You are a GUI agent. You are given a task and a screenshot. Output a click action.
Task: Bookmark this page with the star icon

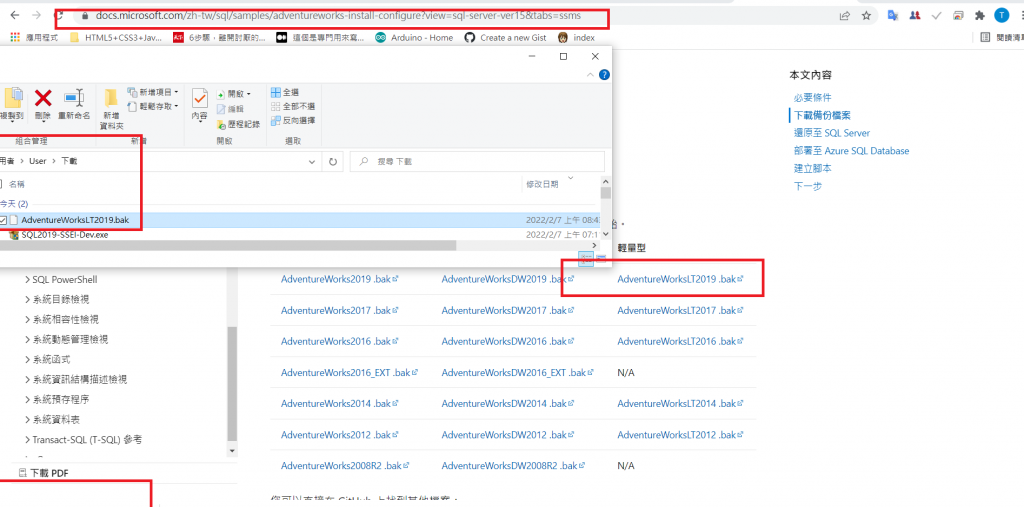pyautogui.click(x=866, y=16)
